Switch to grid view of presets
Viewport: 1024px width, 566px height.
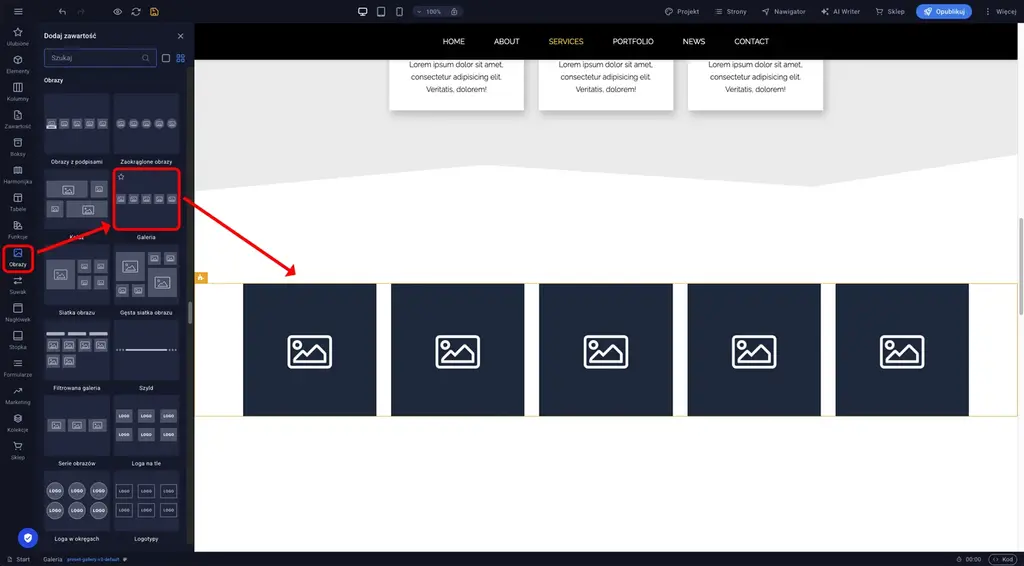point(181,58)
